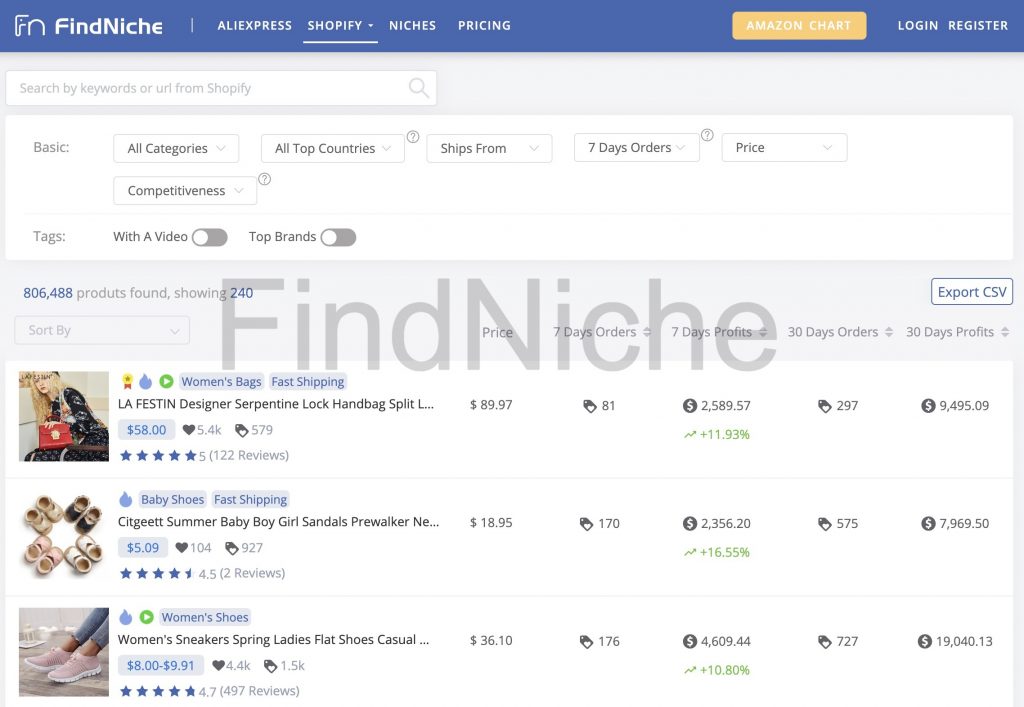Open Citgeett Summer Baby Boy Girl Sandals title
1024x707 pixels.
[278, 522]
